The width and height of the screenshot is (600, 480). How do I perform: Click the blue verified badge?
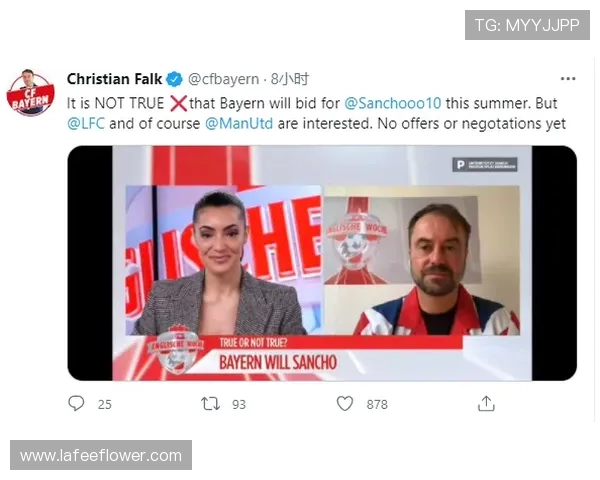[174, 79]
